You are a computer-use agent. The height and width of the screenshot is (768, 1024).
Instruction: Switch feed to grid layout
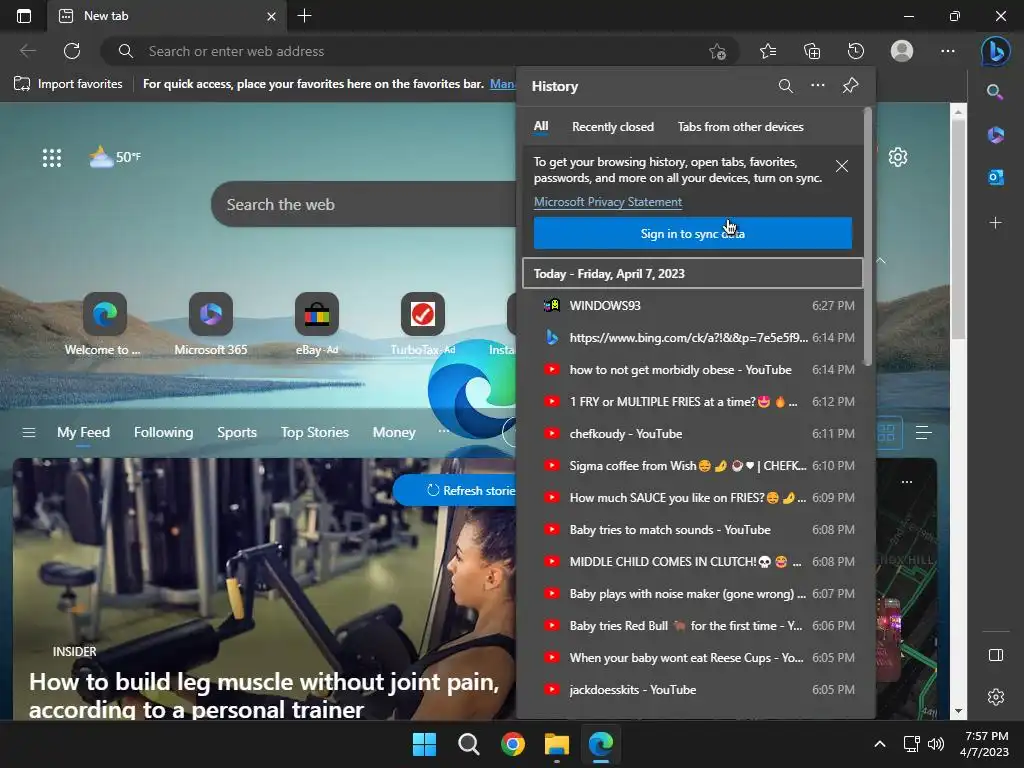pyautogui.click(x=886, y=432)
